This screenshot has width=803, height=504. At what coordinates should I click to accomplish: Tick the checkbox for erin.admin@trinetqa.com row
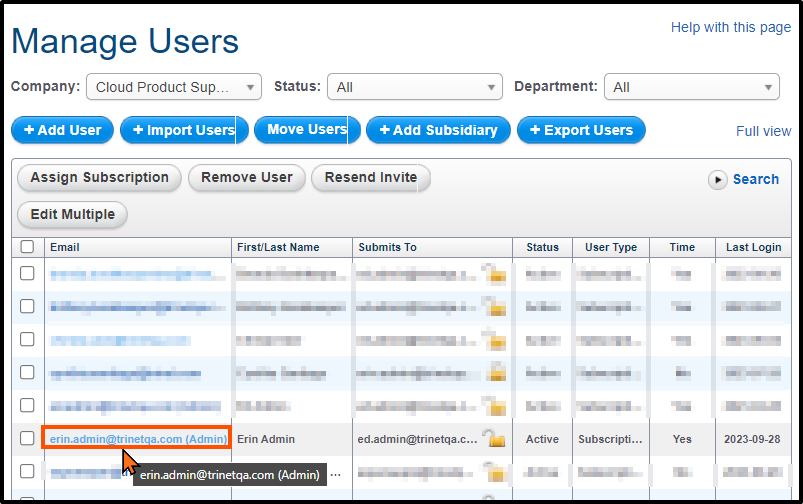pyautogui.click(x=27, y=438)
